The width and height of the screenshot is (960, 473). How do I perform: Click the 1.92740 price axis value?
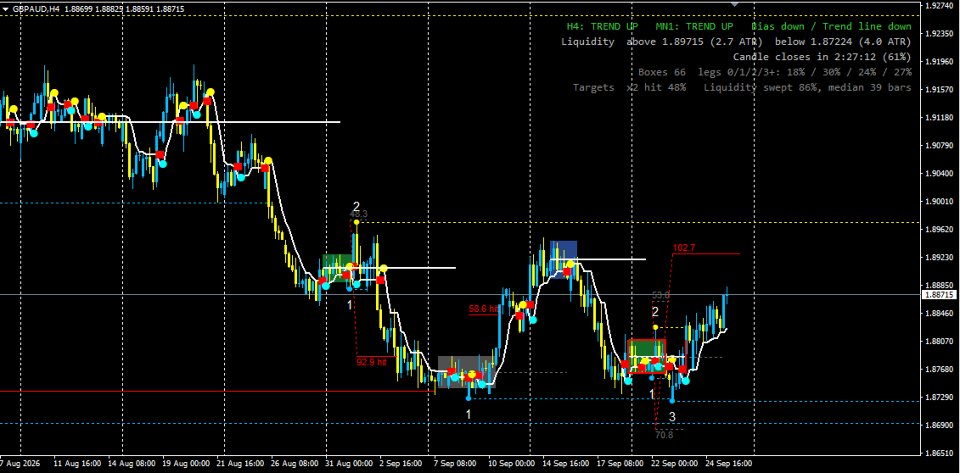coord(940,6)
